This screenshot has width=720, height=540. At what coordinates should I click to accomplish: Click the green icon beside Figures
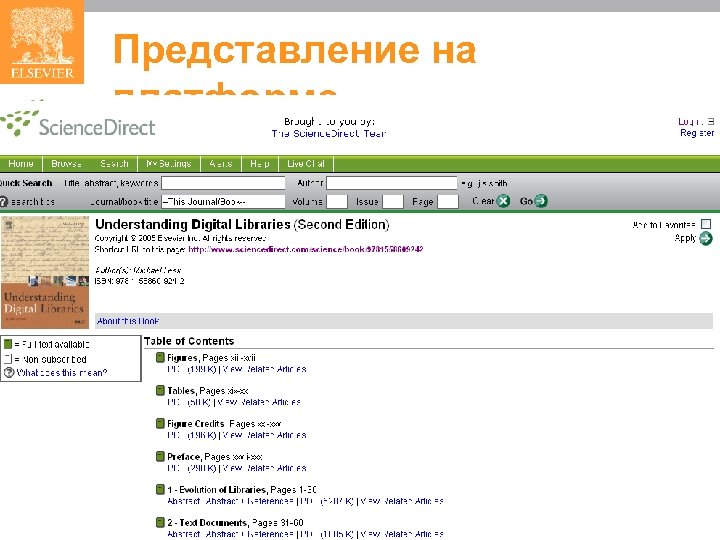[160, 357]
